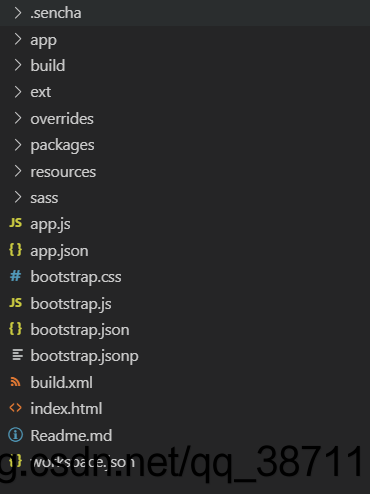Expand the packages folder arrow
Viewport: 370px width, 494px height.
[x=18, y=145]
